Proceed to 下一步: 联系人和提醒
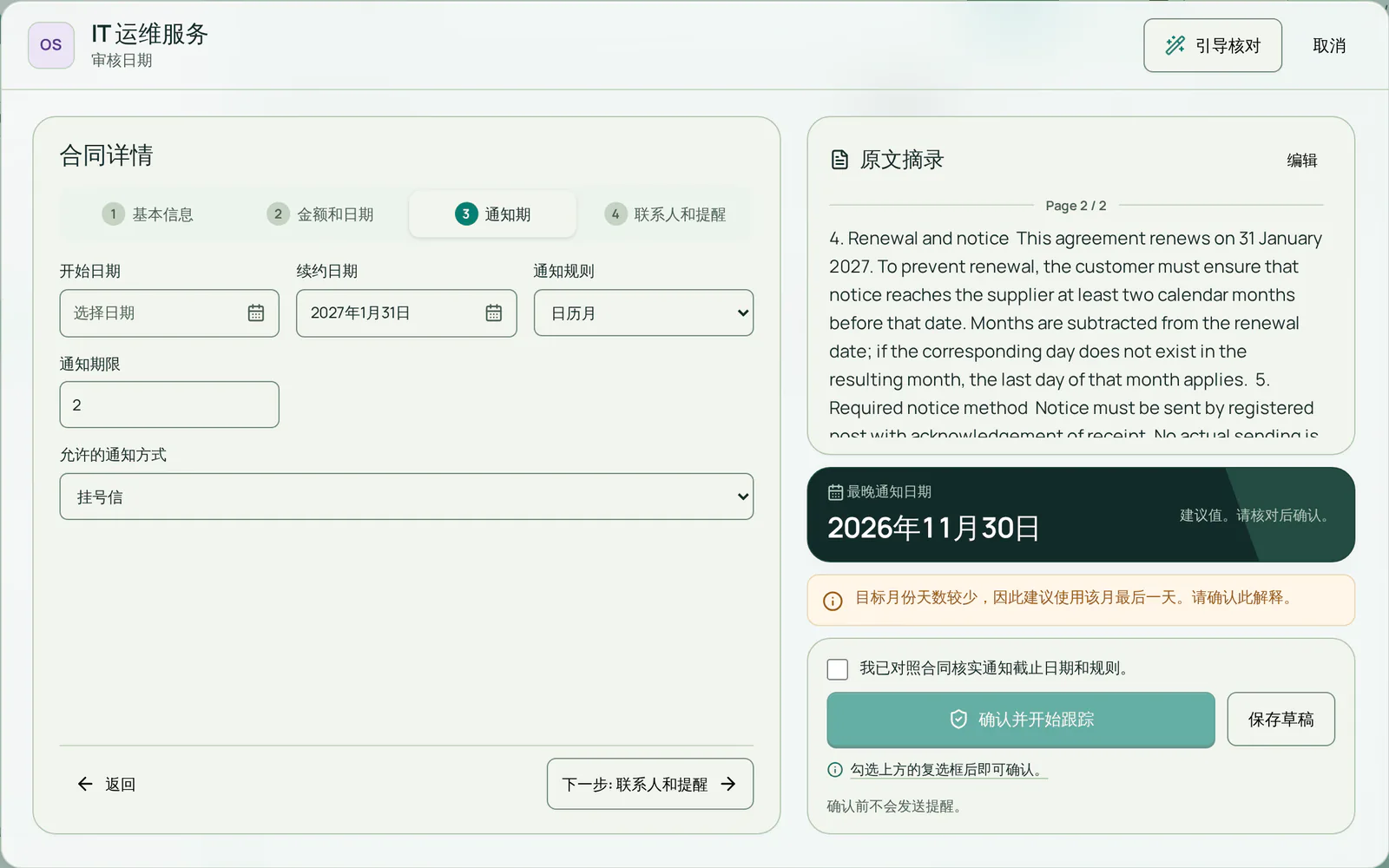The height and width of the screenshot is (868, 1389). [650, 785]
